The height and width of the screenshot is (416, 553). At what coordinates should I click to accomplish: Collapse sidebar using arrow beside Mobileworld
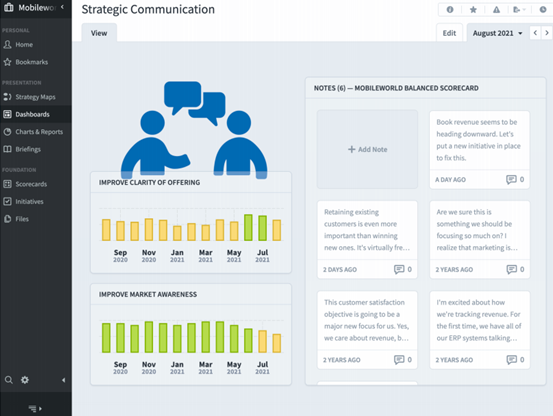[x=62, y=7]
